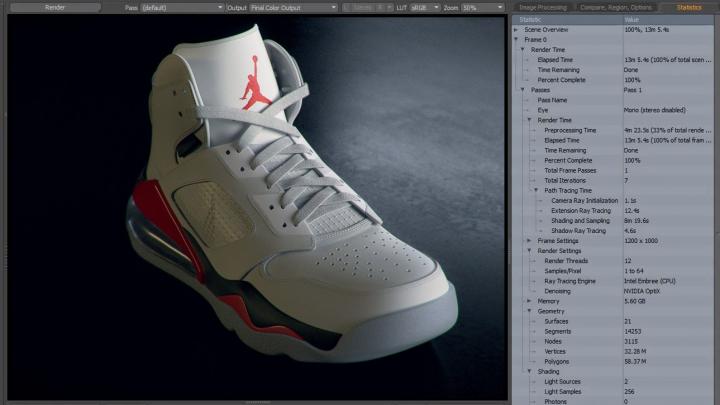The width and height of the screenshot is (720, 405).
Task: Collapse the Shading section
Action: click(530, 371)
